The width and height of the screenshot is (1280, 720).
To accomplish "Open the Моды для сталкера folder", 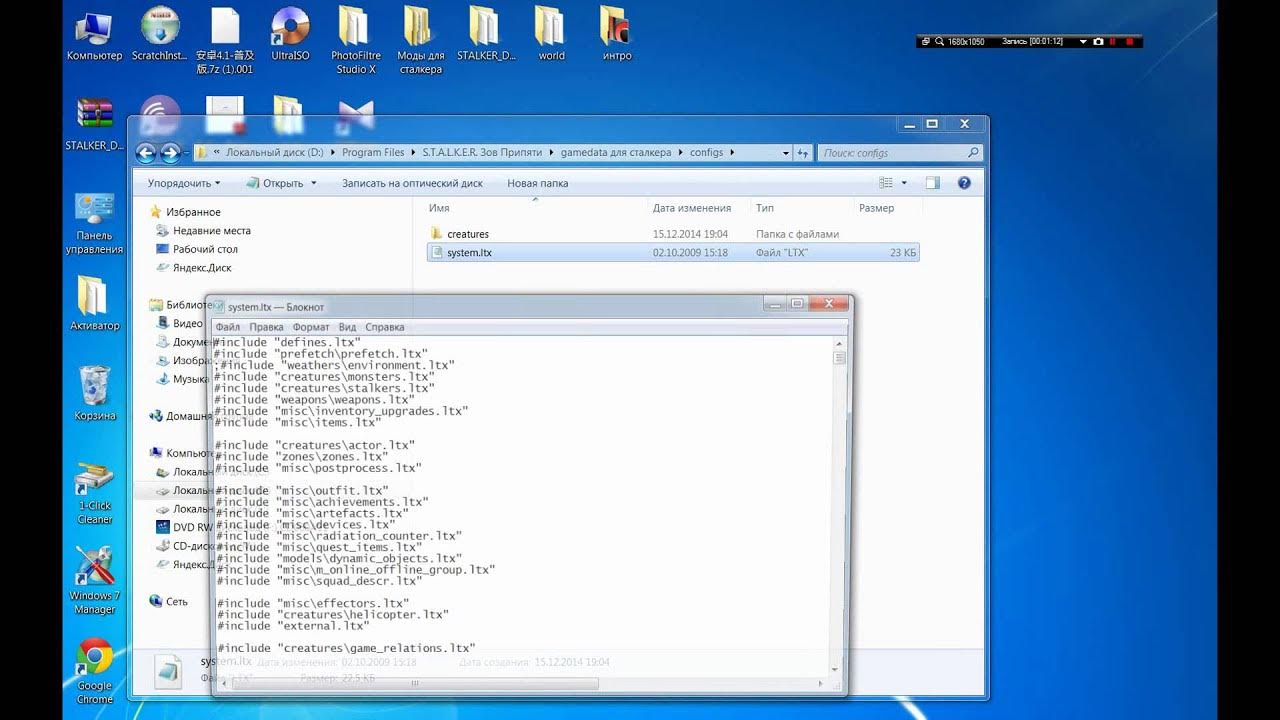I will tap(420, 40).
